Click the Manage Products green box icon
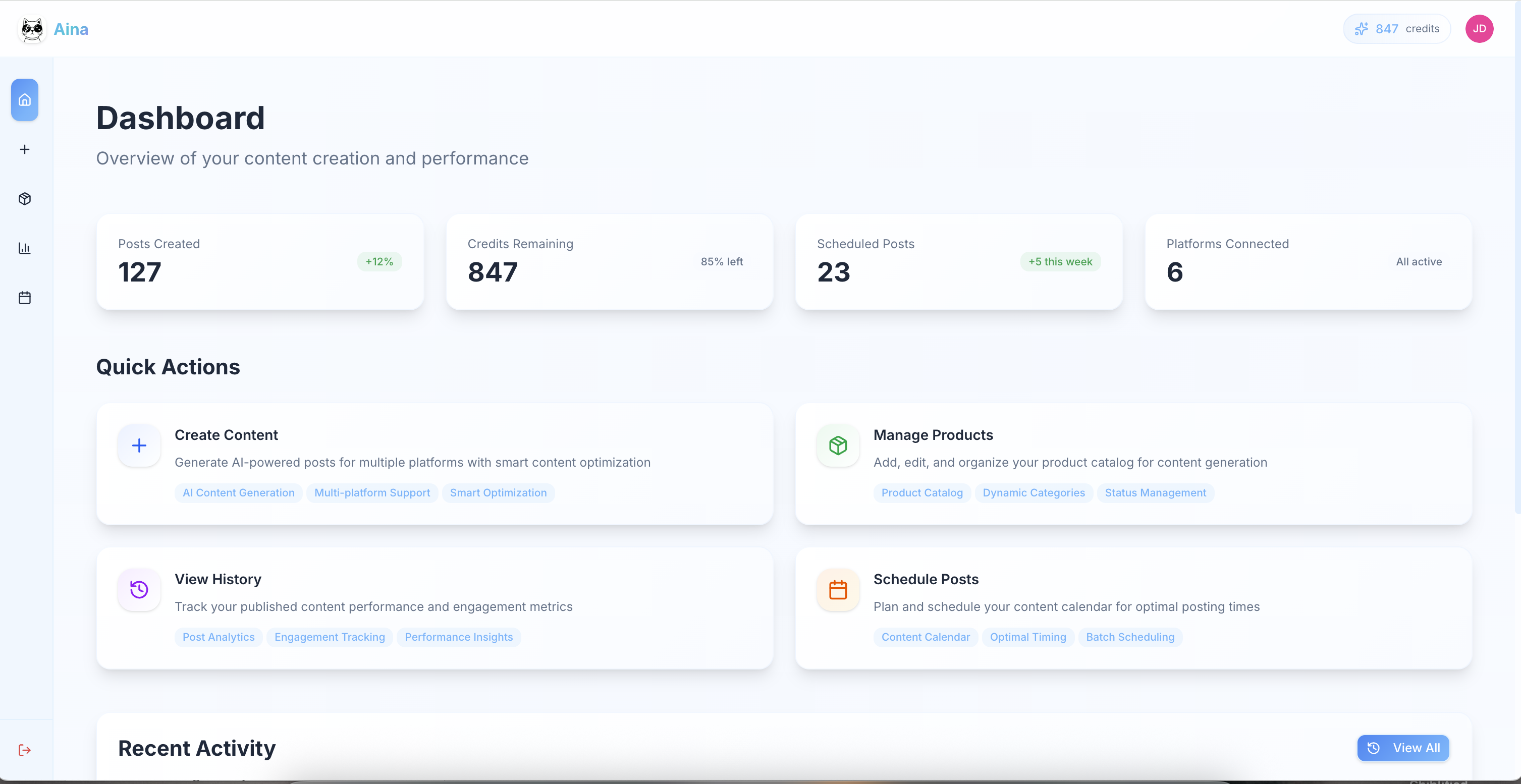 (837, 445)
